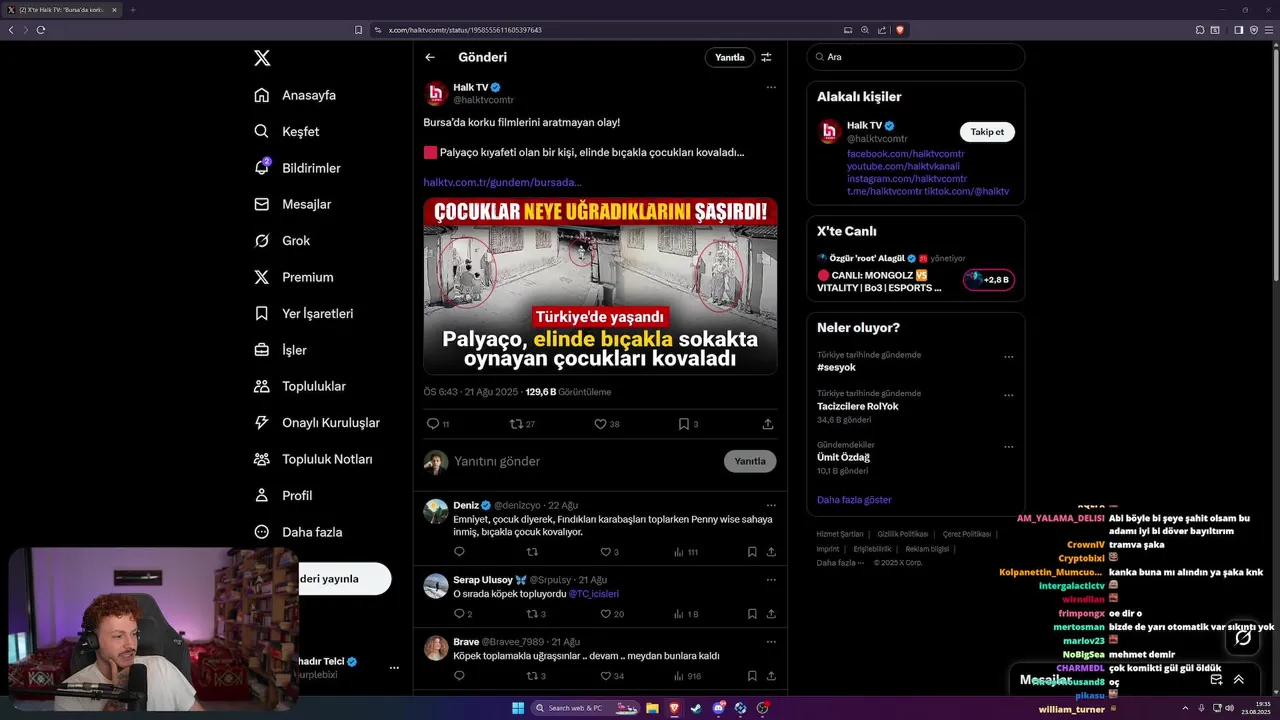Image resolution: width=1280 pixels, height=720 pixels.
Task: Click the Ara search field
Action: click(x=916, y=57)
